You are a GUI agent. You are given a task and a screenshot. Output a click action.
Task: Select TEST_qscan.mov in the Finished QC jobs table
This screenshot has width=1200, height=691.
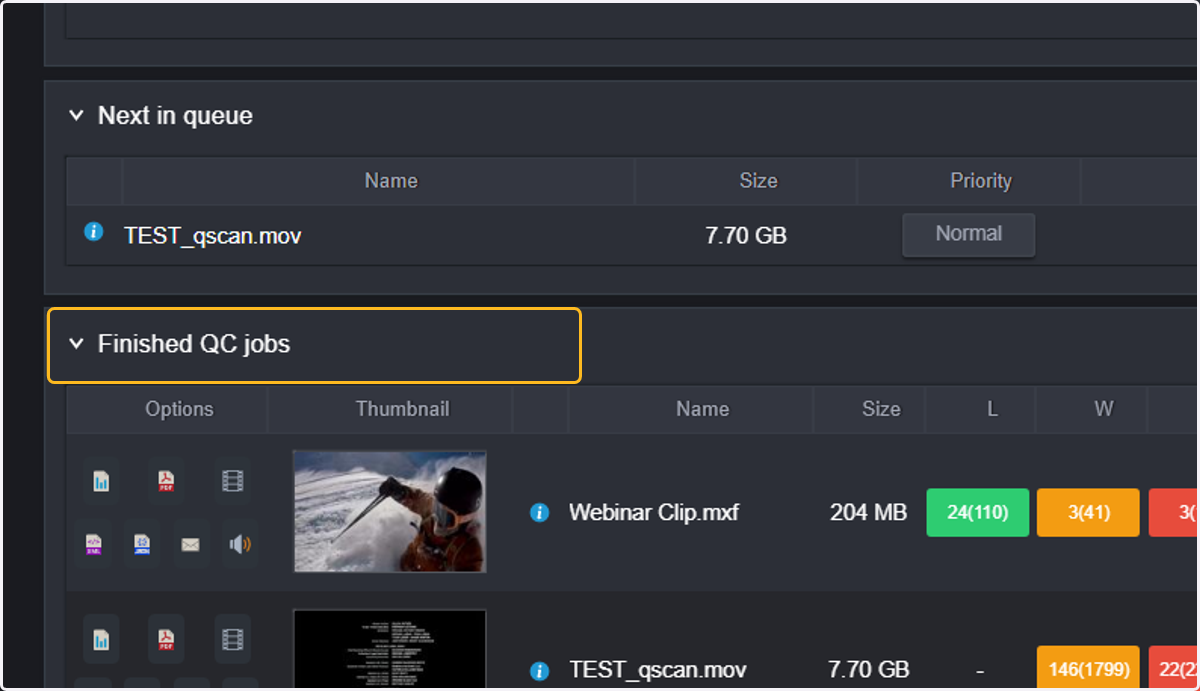[657, 670]
